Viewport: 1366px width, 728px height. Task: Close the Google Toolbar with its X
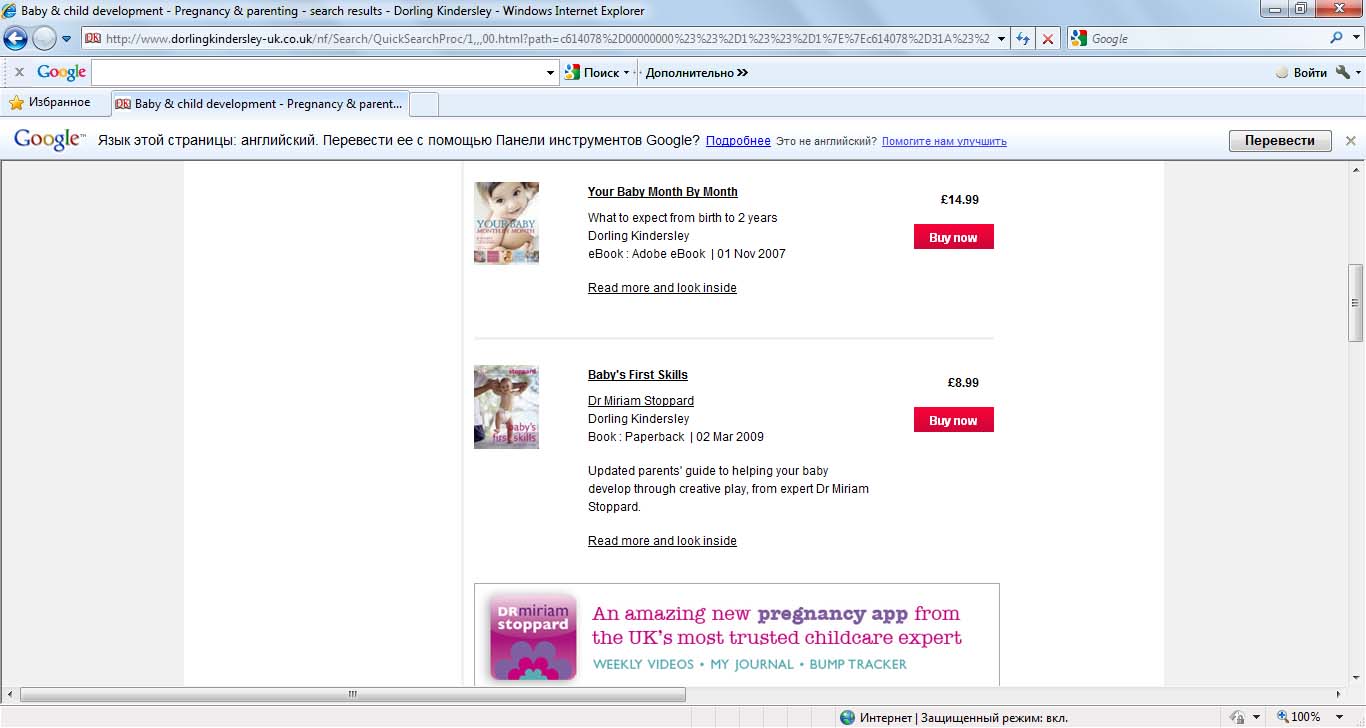19,72
